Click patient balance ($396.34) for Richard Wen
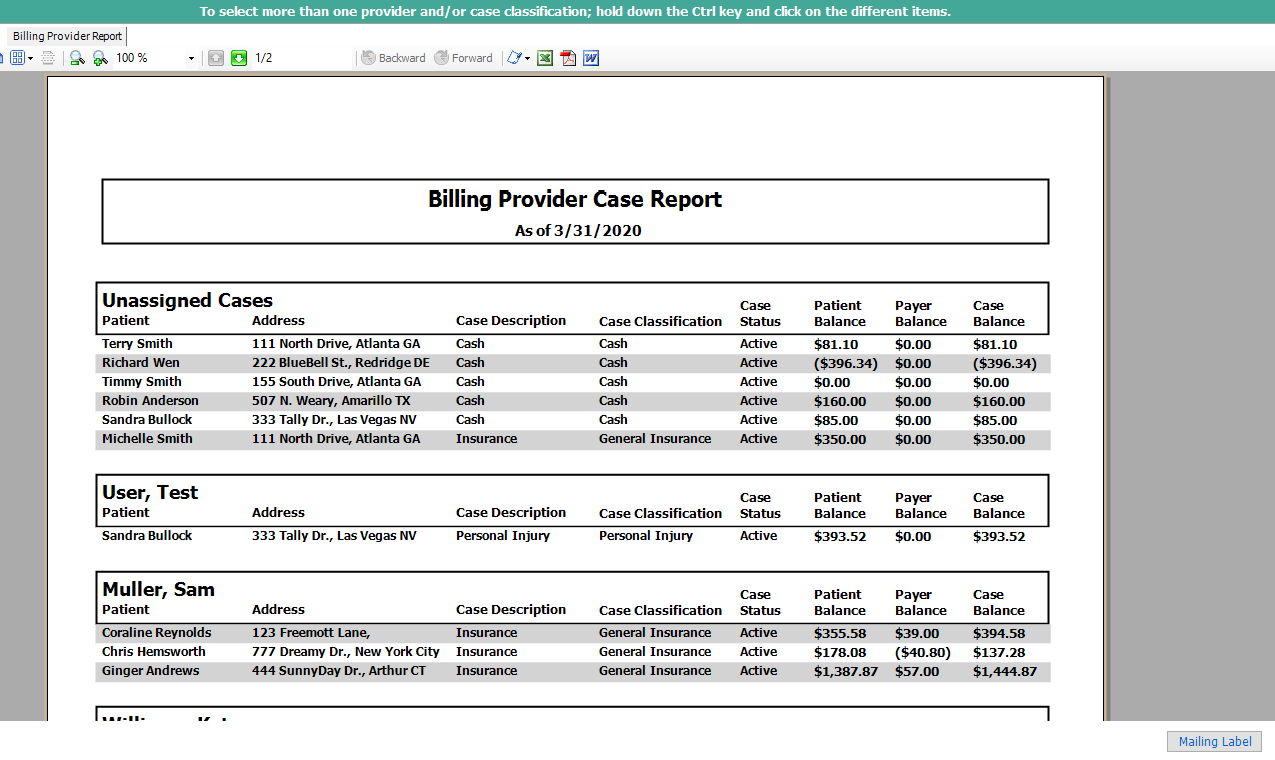The width and height of the screenshot is (1275, 760). pos(846,363)
